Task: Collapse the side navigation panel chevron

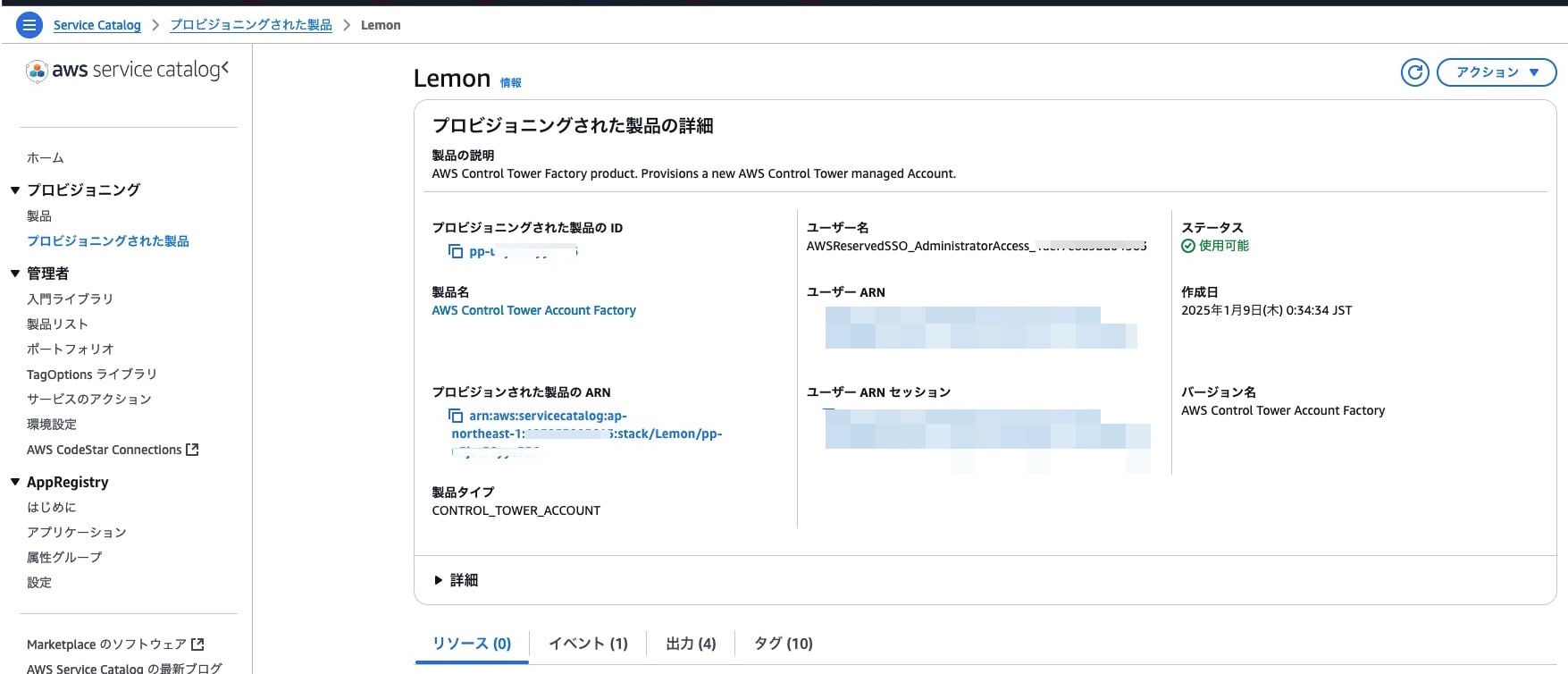Action: pos(225,68)
